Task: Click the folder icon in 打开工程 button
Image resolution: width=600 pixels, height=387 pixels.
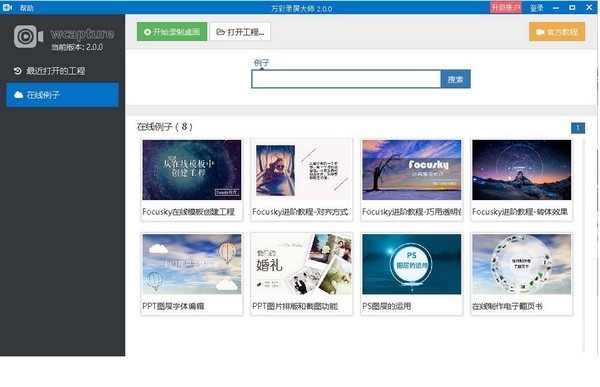Action: (220, 32)
